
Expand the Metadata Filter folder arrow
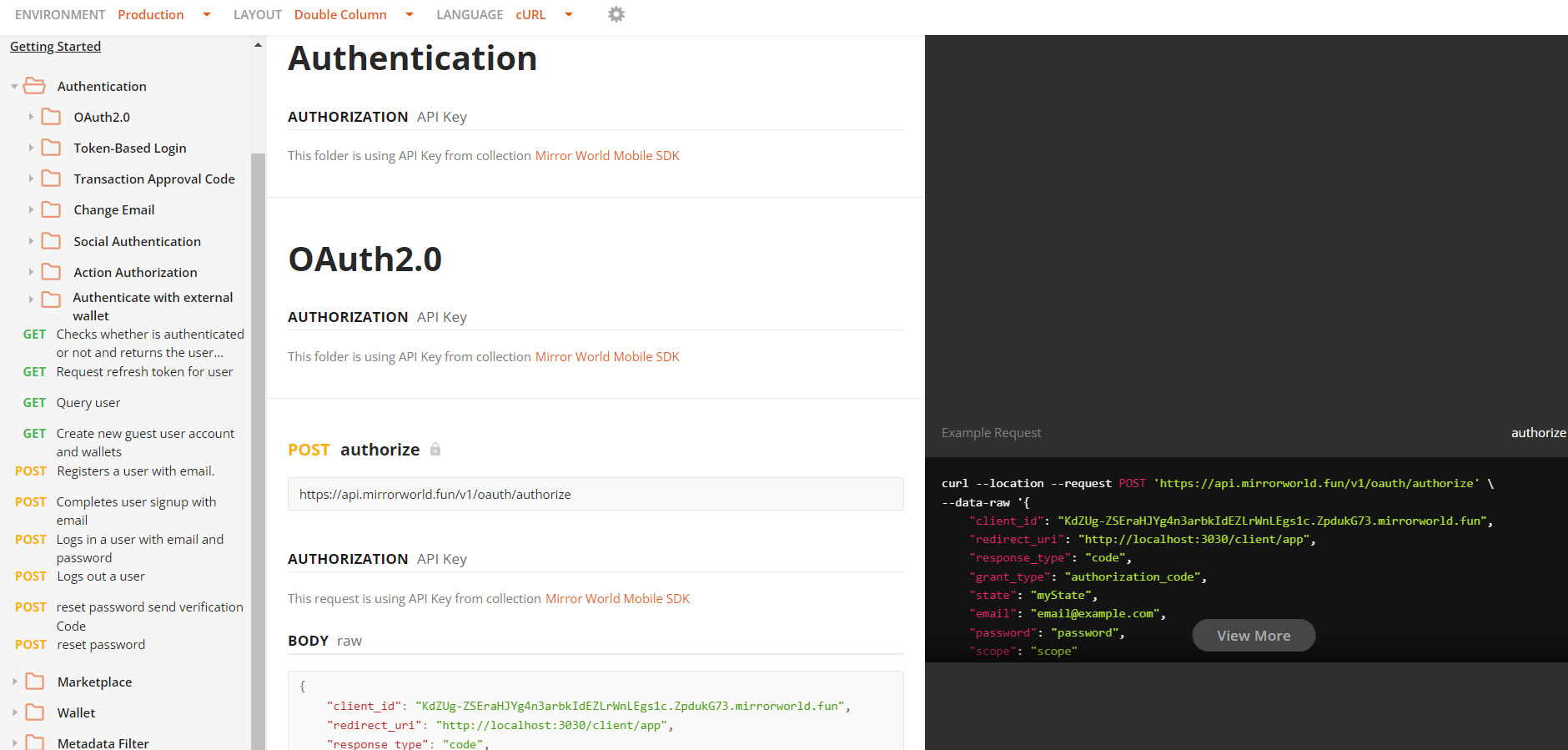point(14,742)
